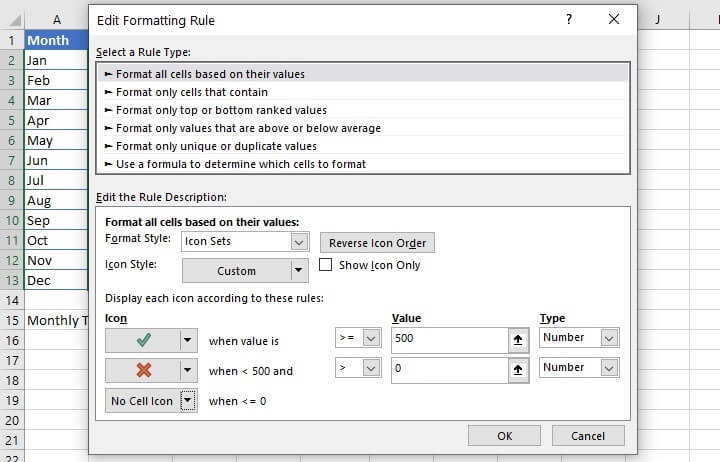Select 'Format only cells that contain' rule type
This screenshot has width=720, height=462.
tap(363, 92)
